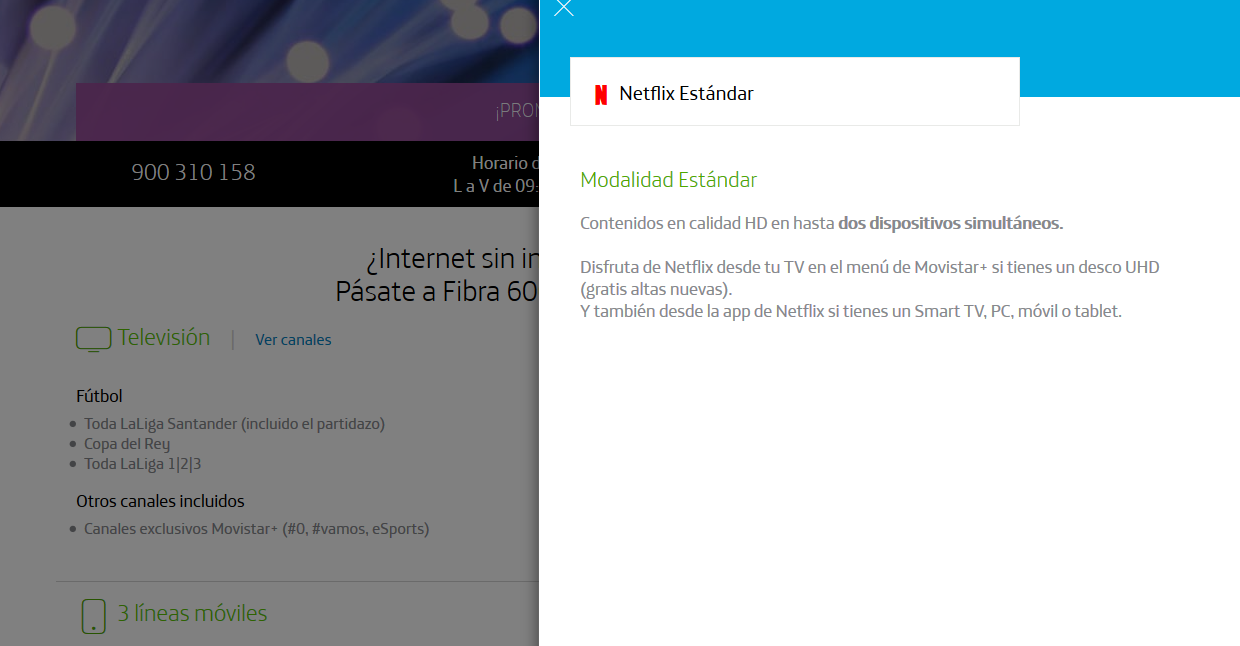The width and height of the screenshot is (1240, 646).
Task: Click the phone number 900 310 158
Action: (x=194, y=172)
